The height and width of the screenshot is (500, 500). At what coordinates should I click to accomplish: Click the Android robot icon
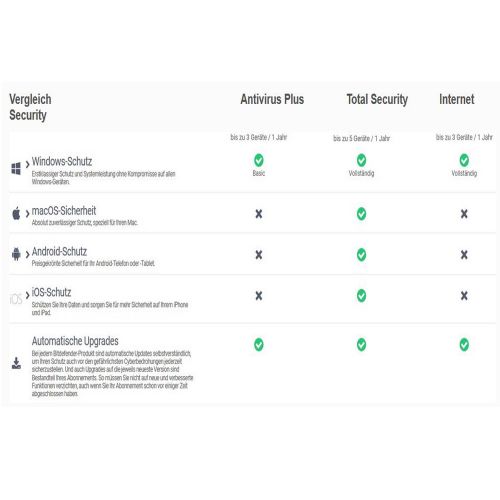click(x=16, y=254)
